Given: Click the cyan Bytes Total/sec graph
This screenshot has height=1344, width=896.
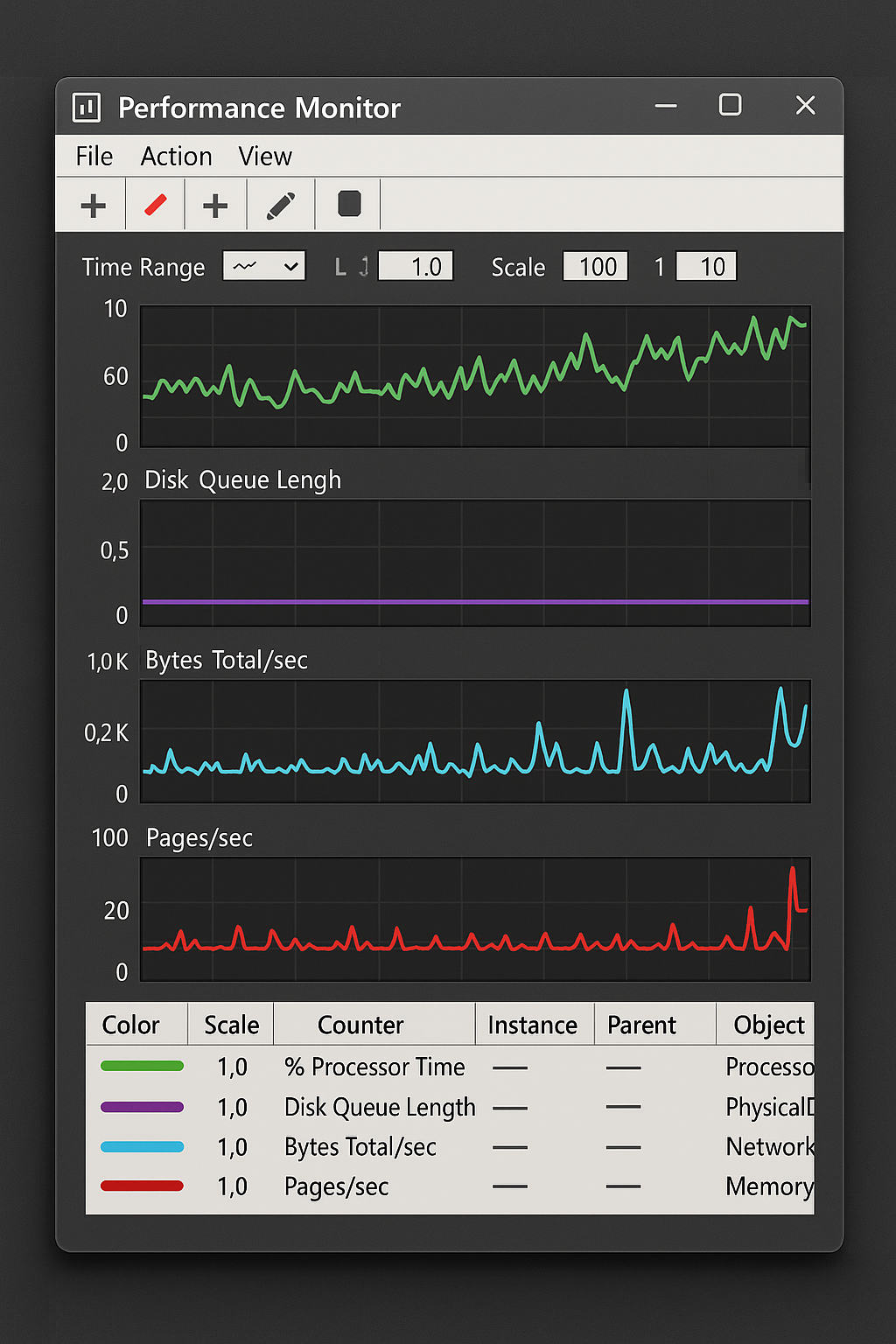Looking at the screenshot, I should coord(475,741).
